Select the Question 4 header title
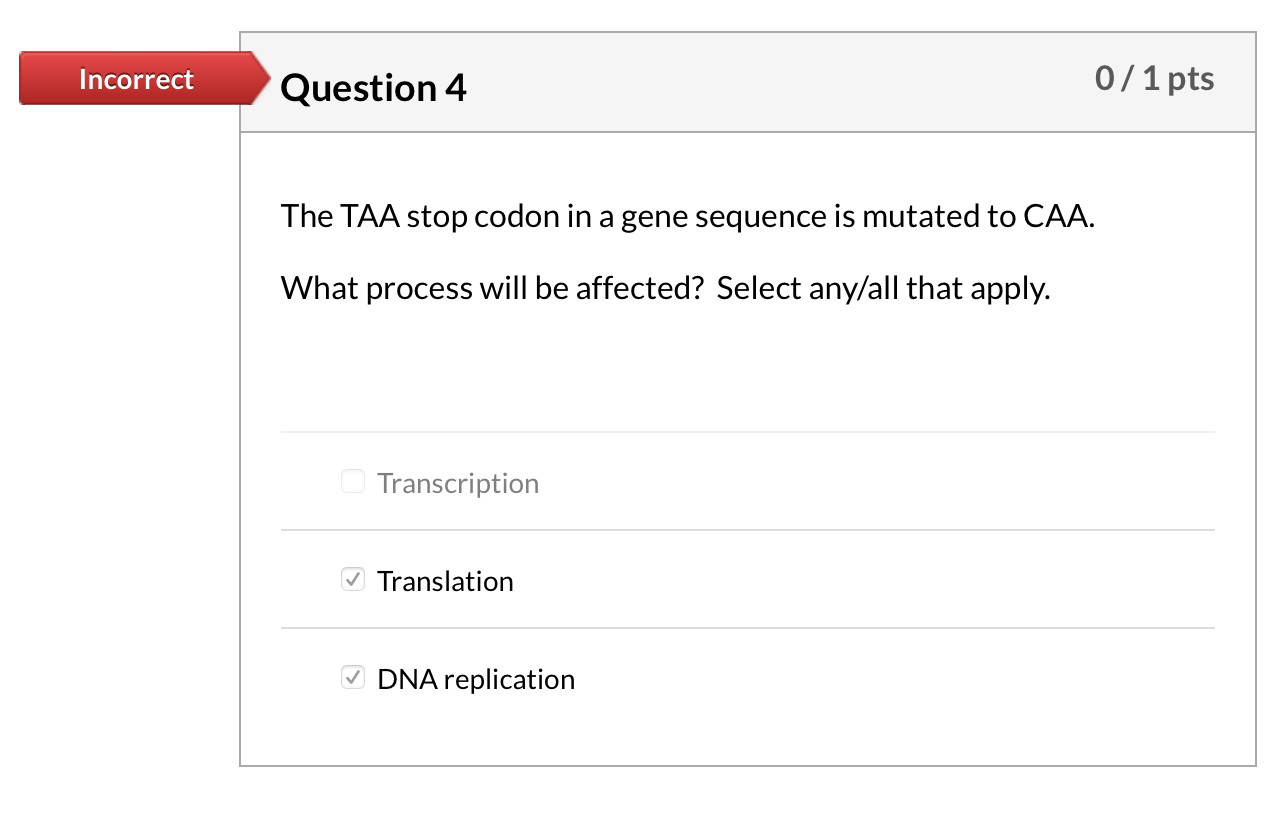 373,88
